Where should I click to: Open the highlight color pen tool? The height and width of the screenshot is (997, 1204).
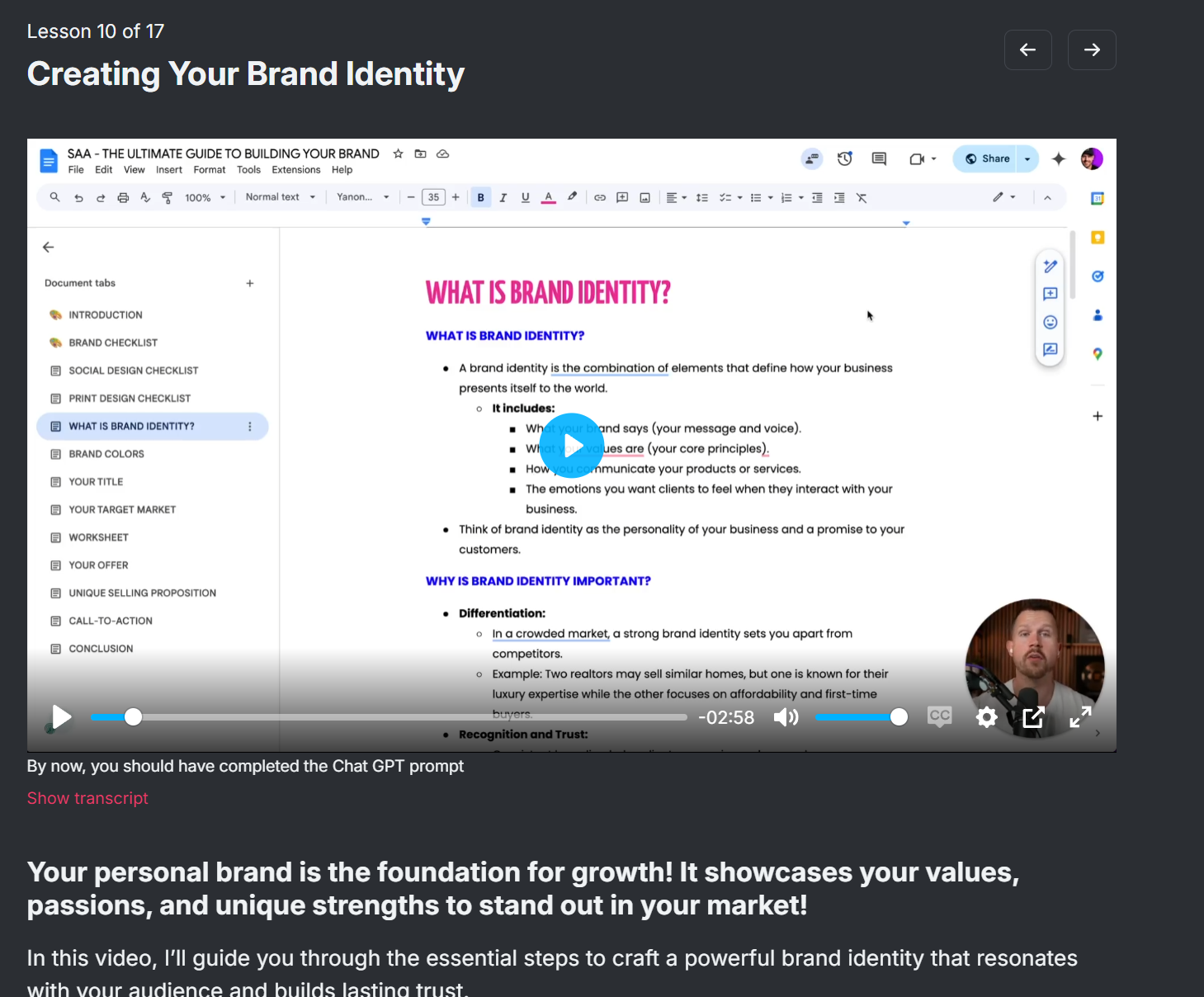[x=571, y=197]
